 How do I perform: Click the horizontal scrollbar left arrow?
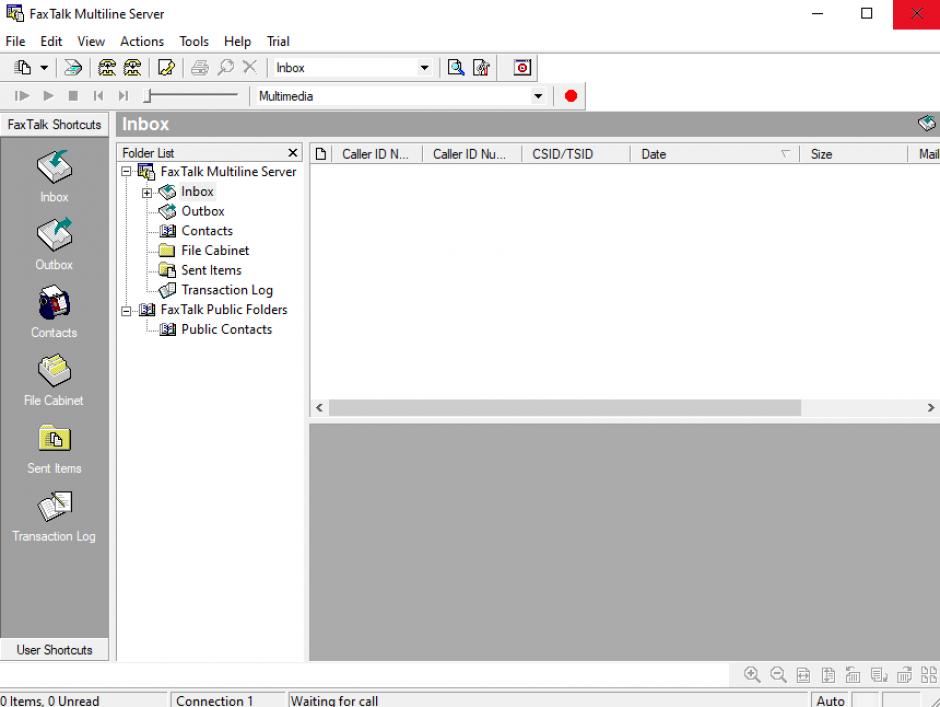(x=320, y=408)
